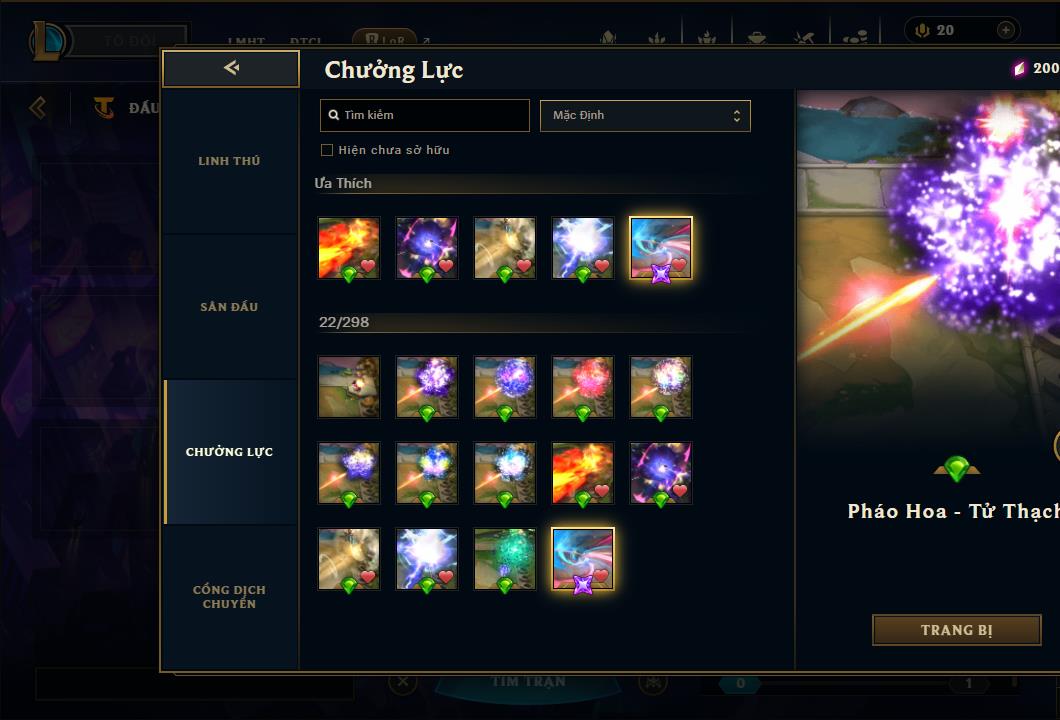The image size is (1060, 720).
Task: Focus the Tìm kiếm search field
Action: pyautogui.click(x=425, y=116)
